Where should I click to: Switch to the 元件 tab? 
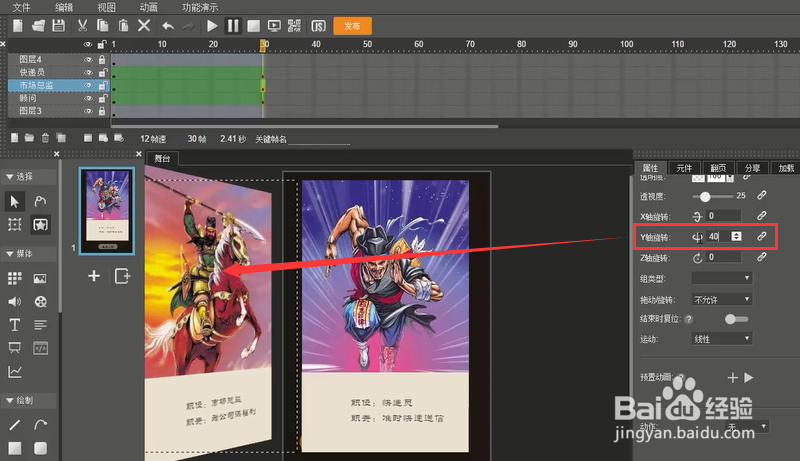click(x=684, y=168)
